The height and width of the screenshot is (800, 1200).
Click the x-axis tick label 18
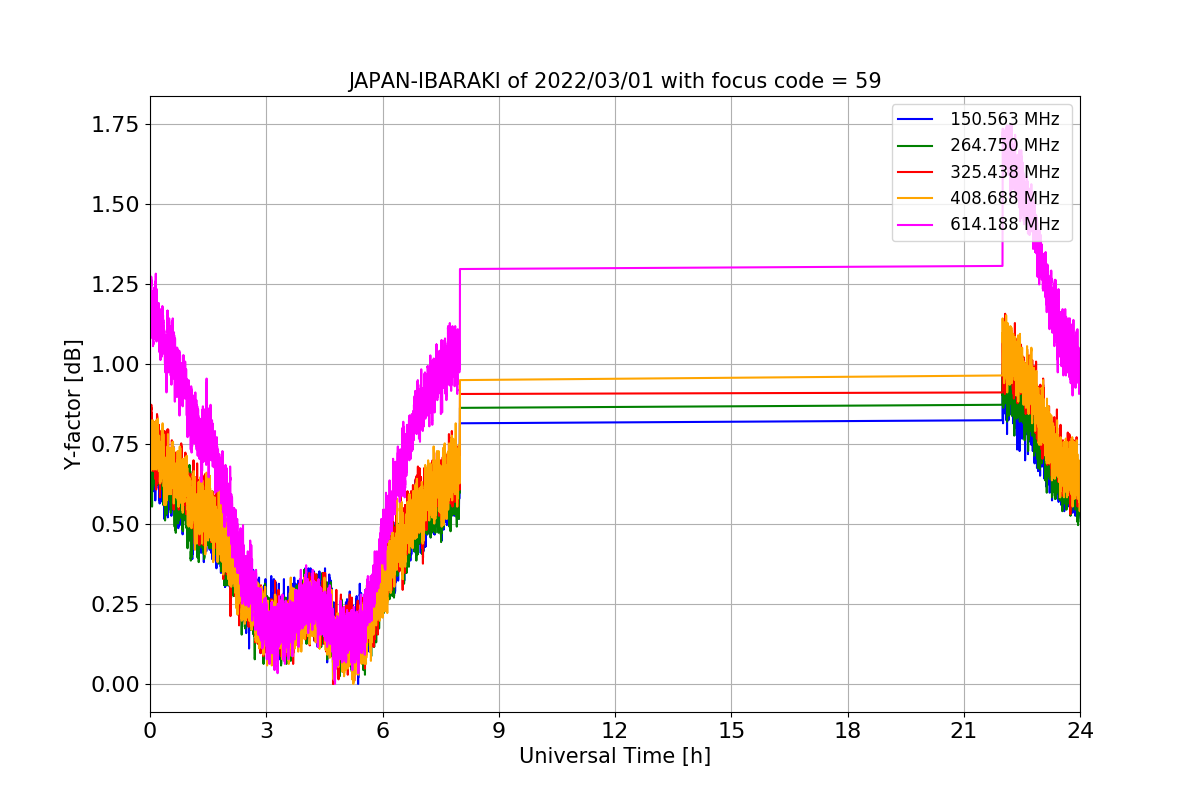848,731
